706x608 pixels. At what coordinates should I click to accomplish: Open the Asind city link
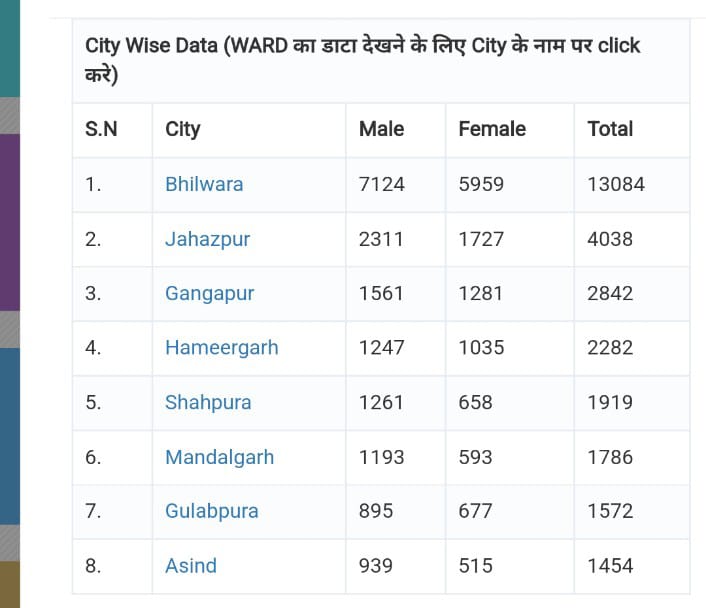click(x=191, y=566)
